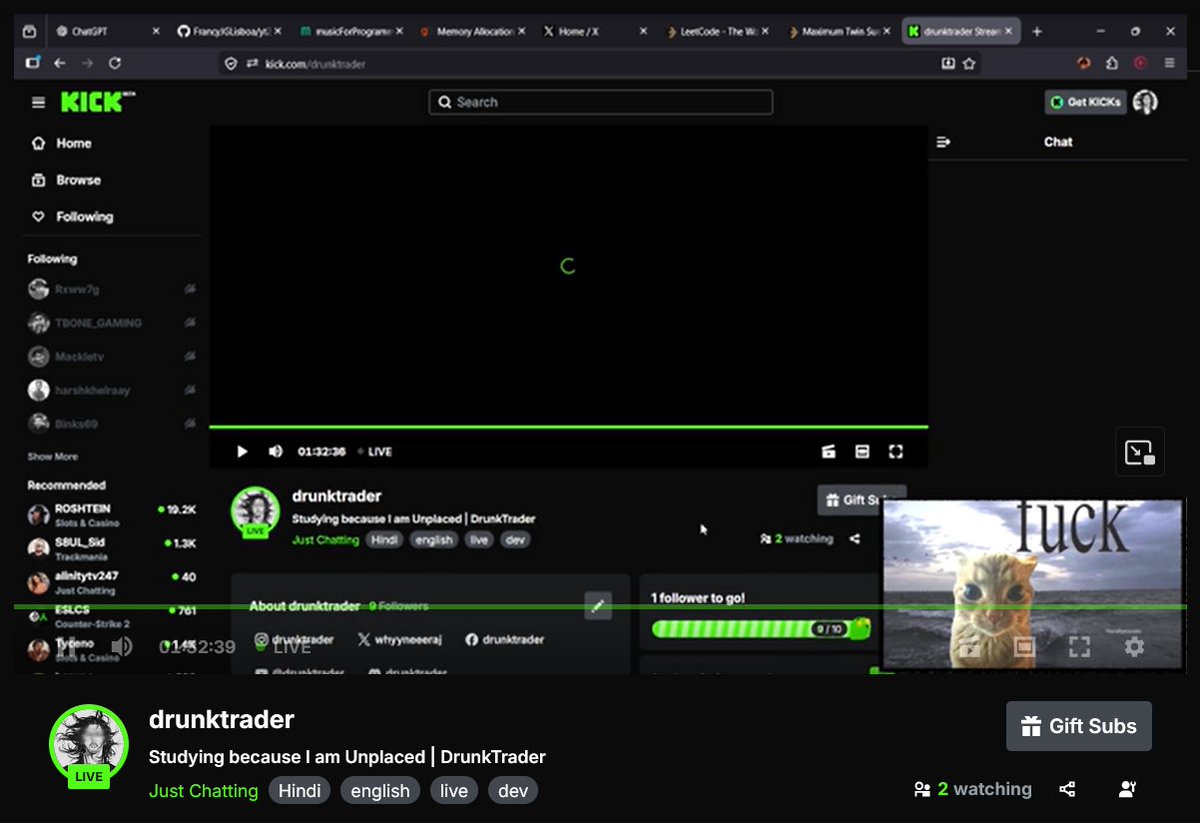The height and width of the screenshot is (823, 1200).
Task: Switch to the LeetCode browser tab
Action: 716,32
